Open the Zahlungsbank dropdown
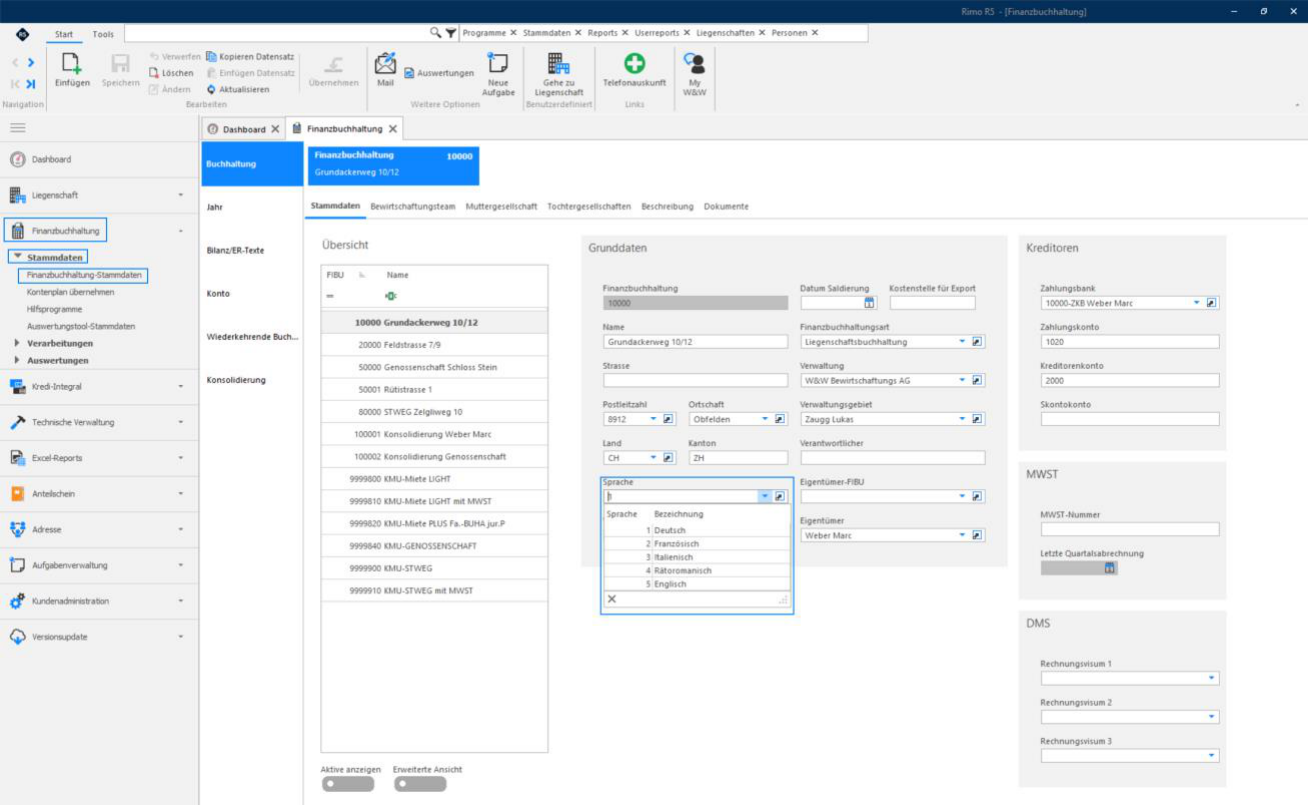This screenshot has height=805, width=1308. coord(1197,303)
